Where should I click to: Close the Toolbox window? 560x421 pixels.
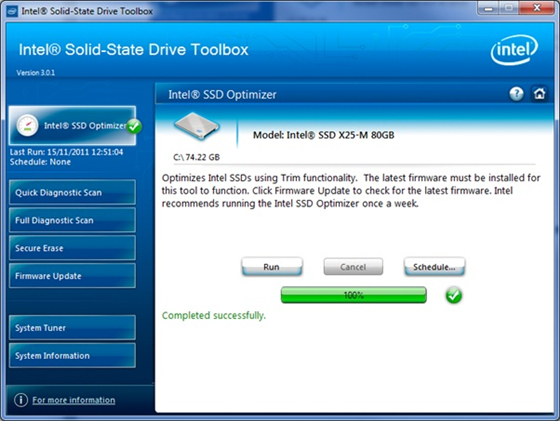click(x=537, y=7)
